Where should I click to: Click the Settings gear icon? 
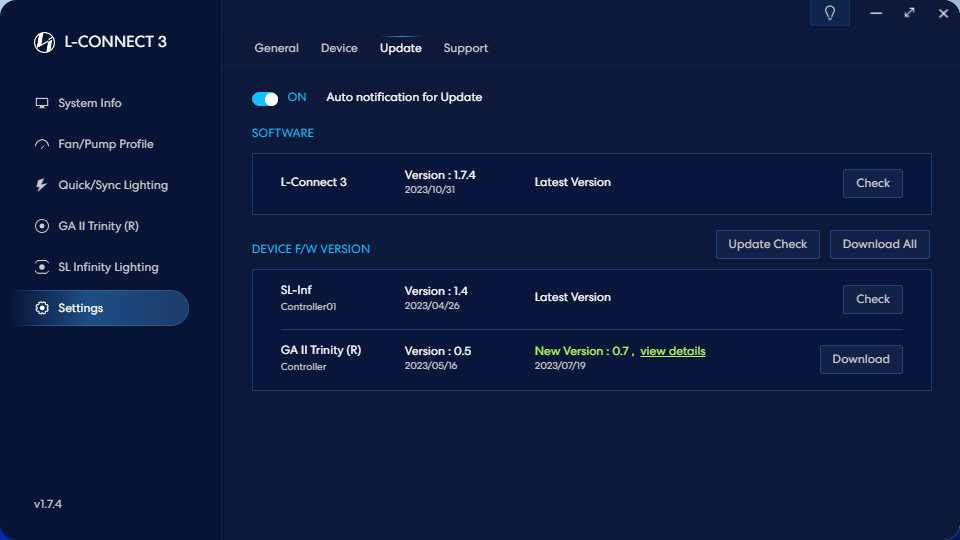click(42, 308)
